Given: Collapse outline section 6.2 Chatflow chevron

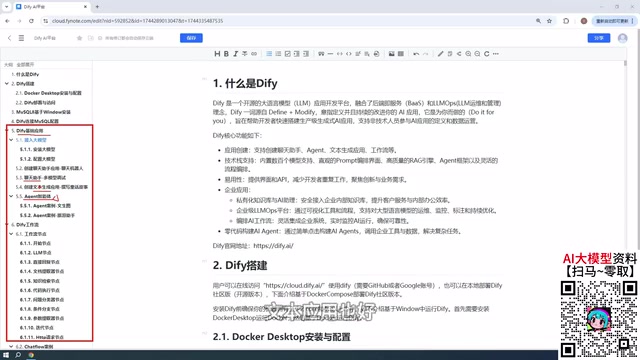Looking at the screenshot, I should coord(11,347).
